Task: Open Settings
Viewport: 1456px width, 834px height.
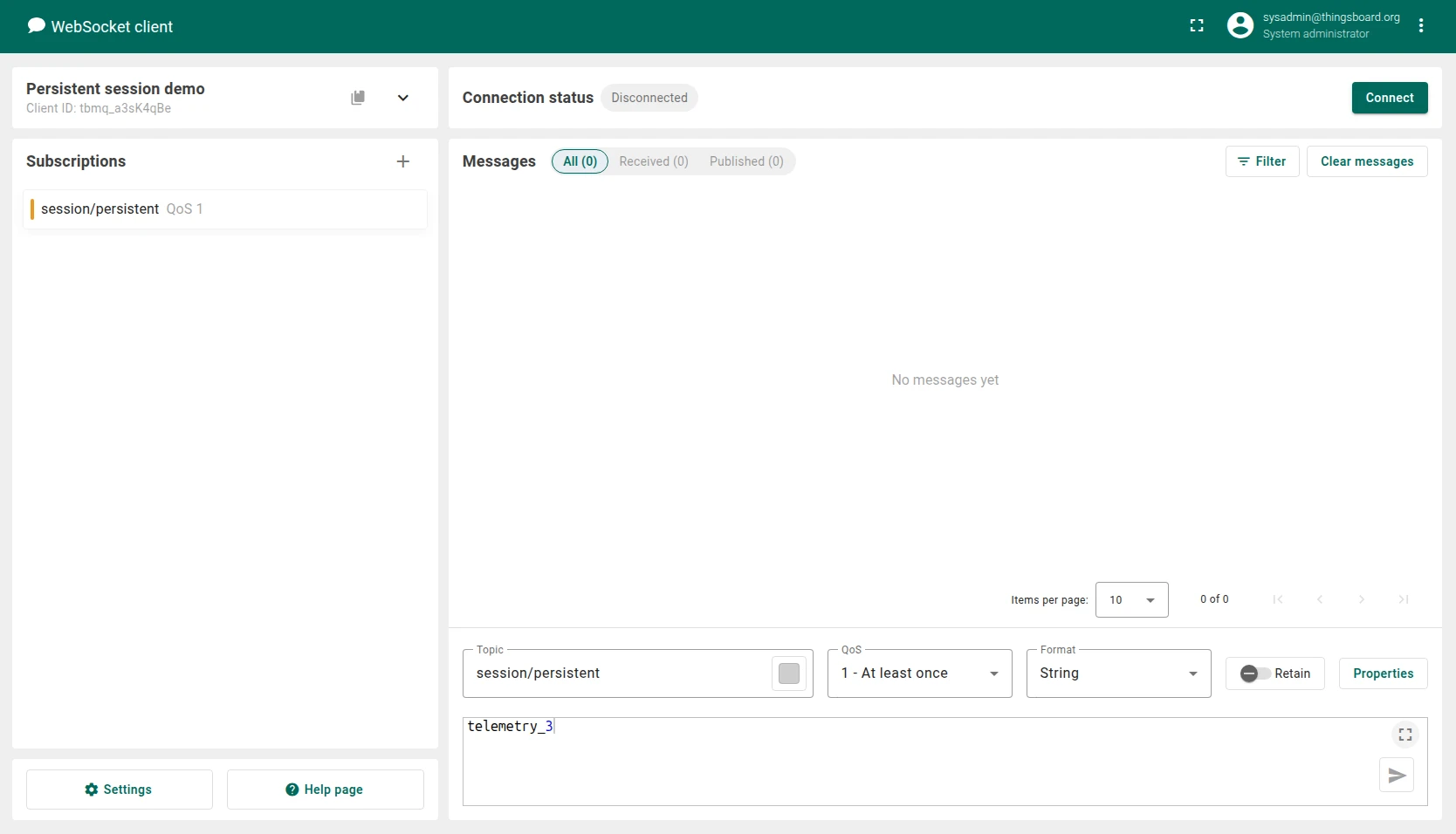Action: (x=120, y=790)
